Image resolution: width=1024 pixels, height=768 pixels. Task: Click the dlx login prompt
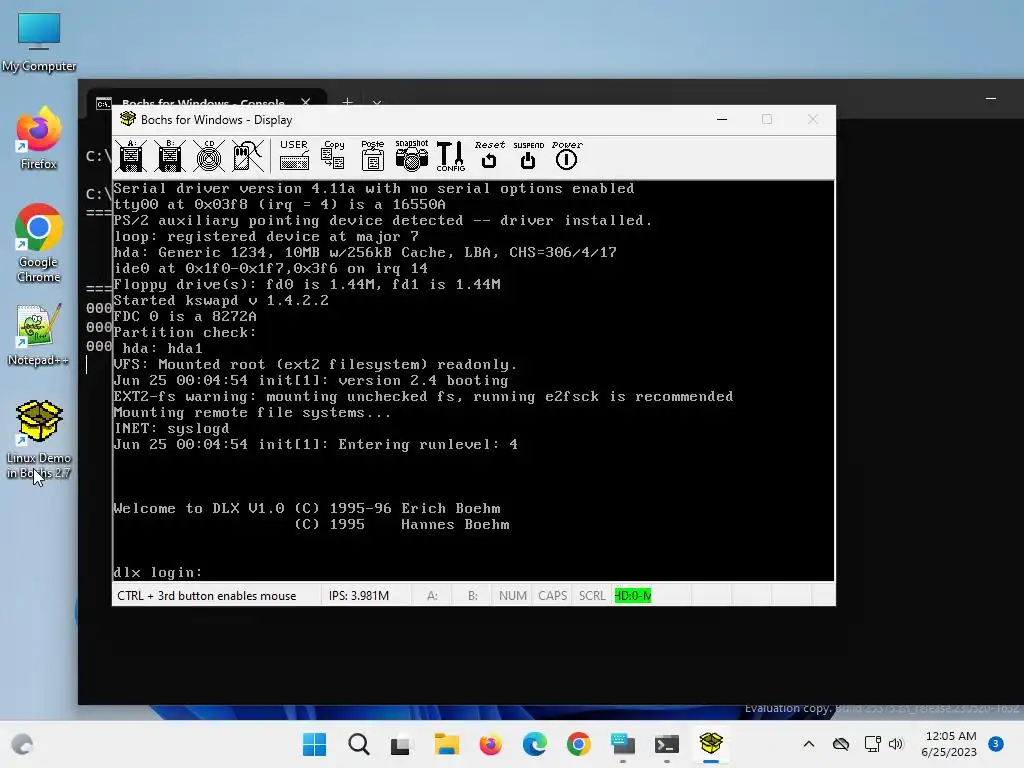(157, 573)
